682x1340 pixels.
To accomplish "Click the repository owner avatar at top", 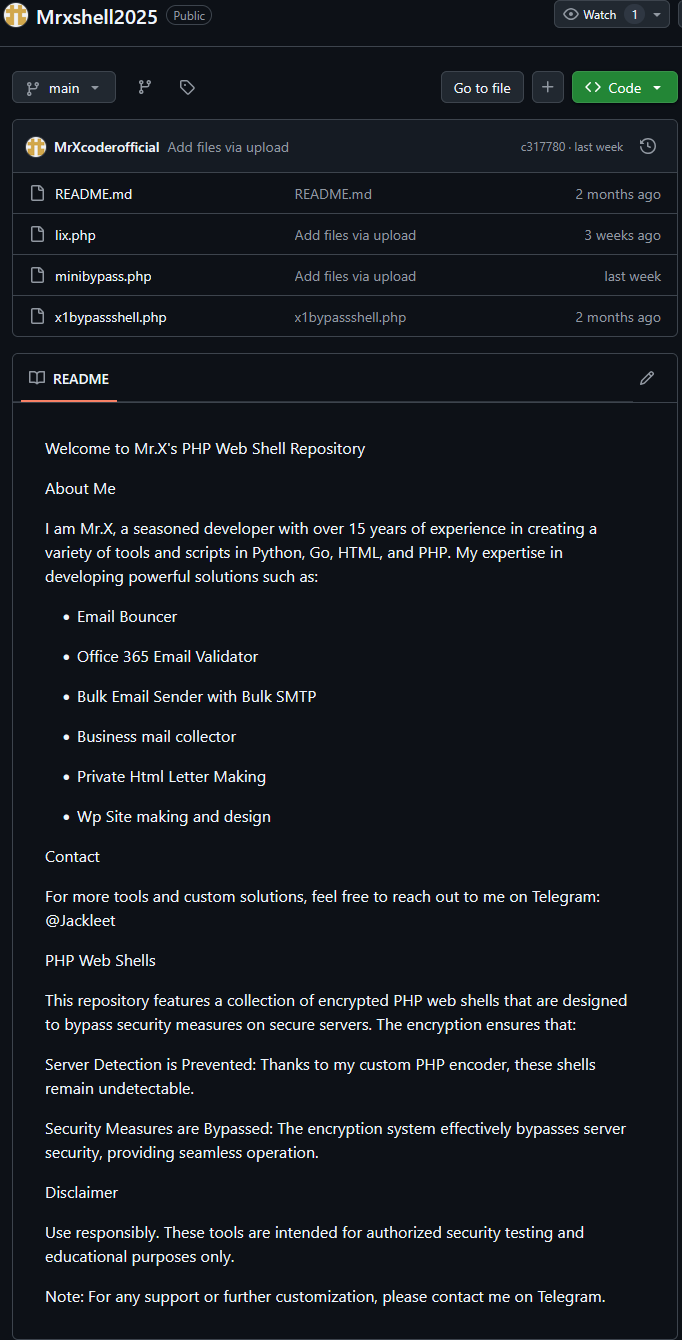I will click(16, 16).
